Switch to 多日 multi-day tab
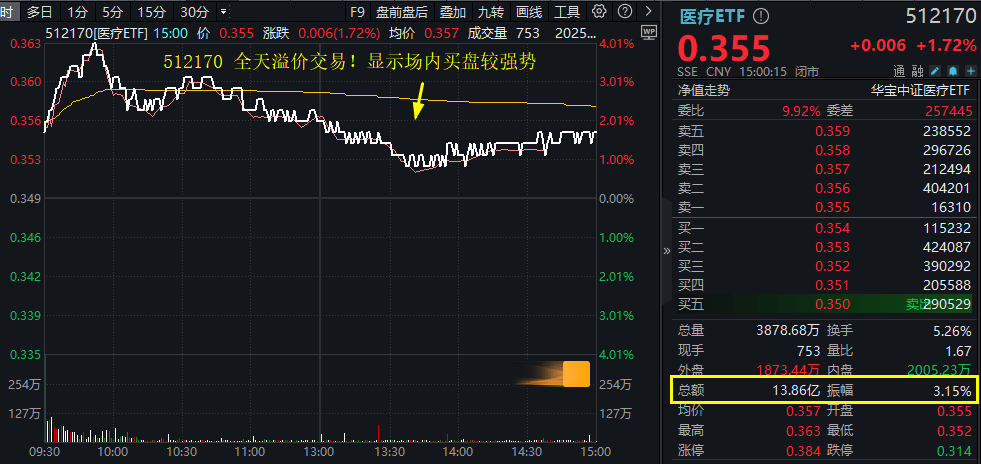Image resolution: width=981 pixels, height=464 pixels. click(x=40, y=11)
